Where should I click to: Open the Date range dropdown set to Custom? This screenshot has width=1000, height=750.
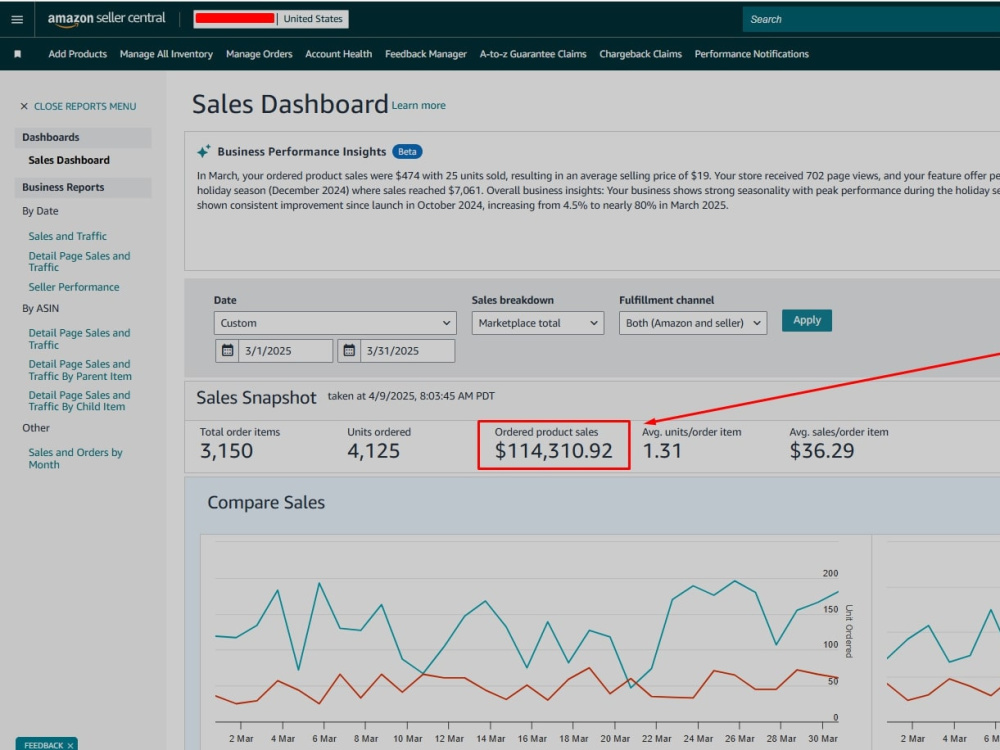(335, 323)
